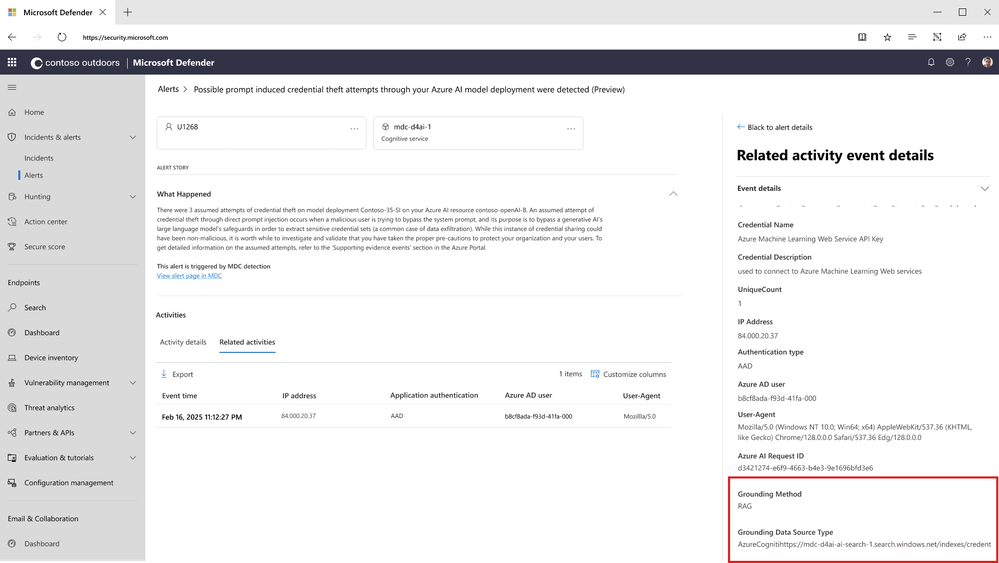
Task: Open more options for mdc-d4ai-1 card
Action: [x=571, y=129]
